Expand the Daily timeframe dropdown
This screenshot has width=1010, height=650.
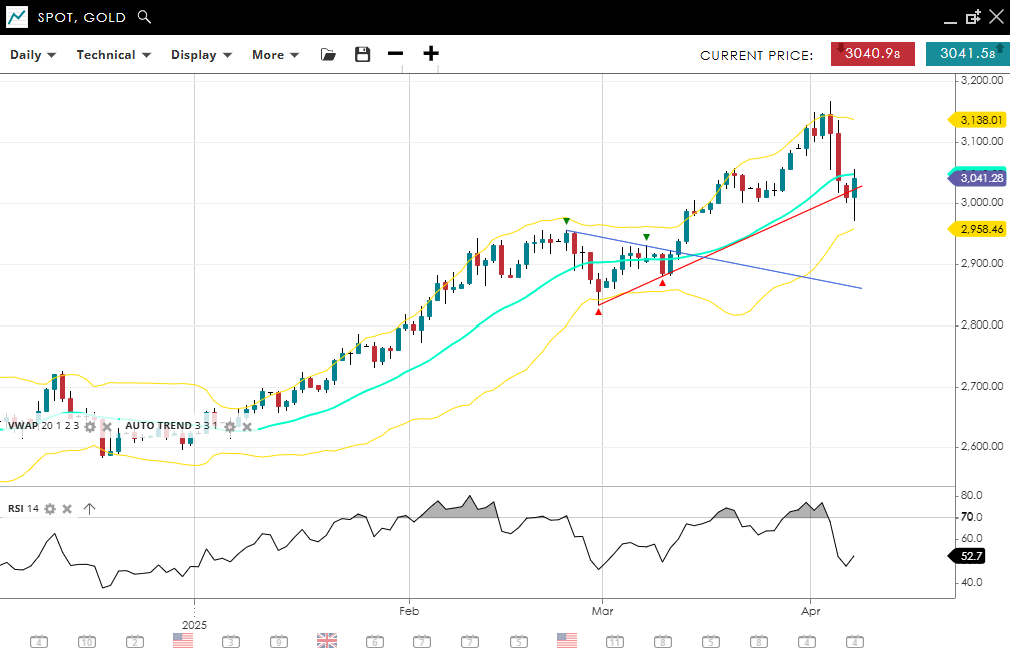pyautogui.click(x=33, y=55)
